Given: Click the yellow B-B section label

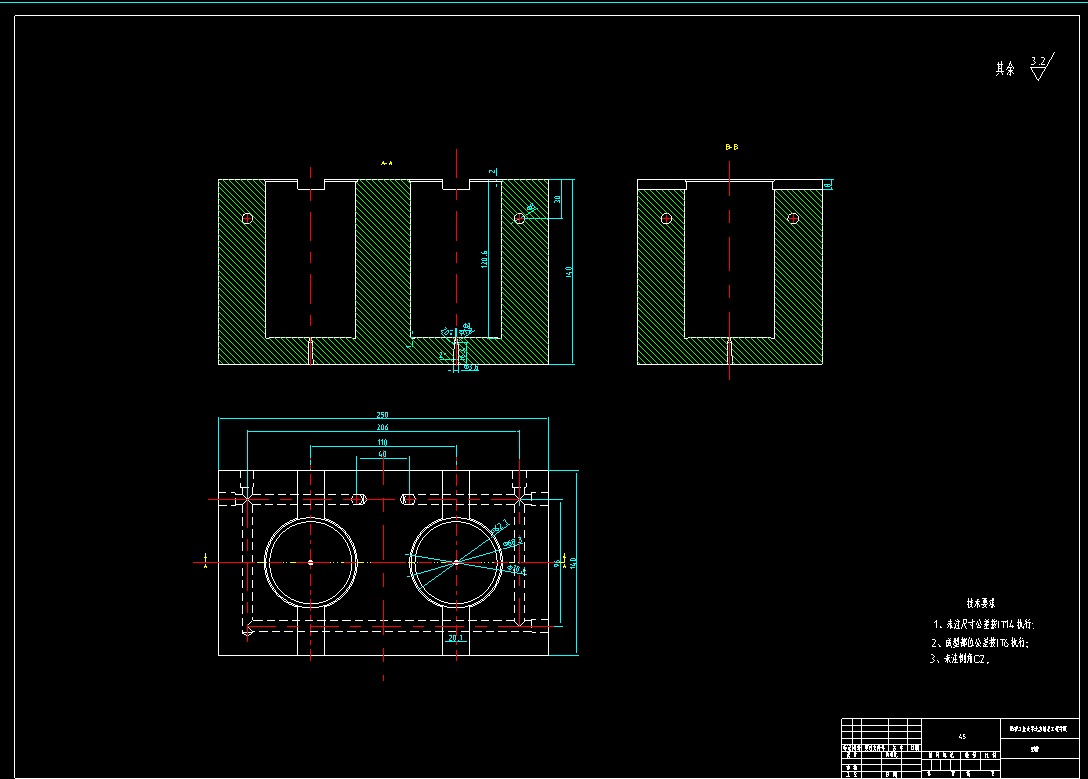Looking at the screenshot, I should (732, 147).
